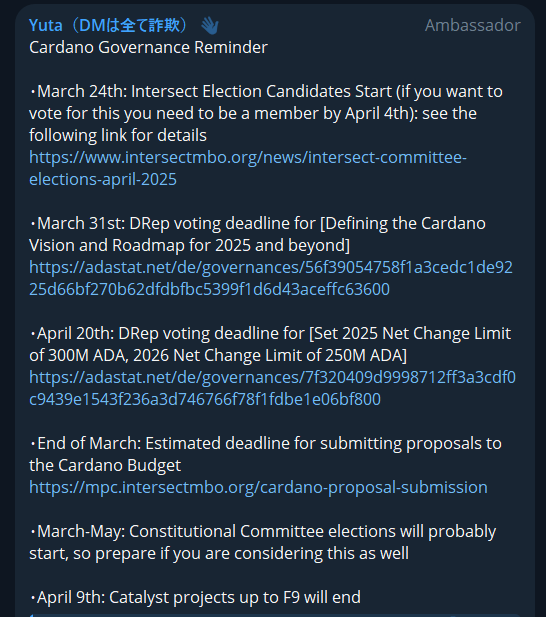Open Yuta's sender profile name
Image resolution: width=546 pixels, height=617 pixels.
pos(110,25)
